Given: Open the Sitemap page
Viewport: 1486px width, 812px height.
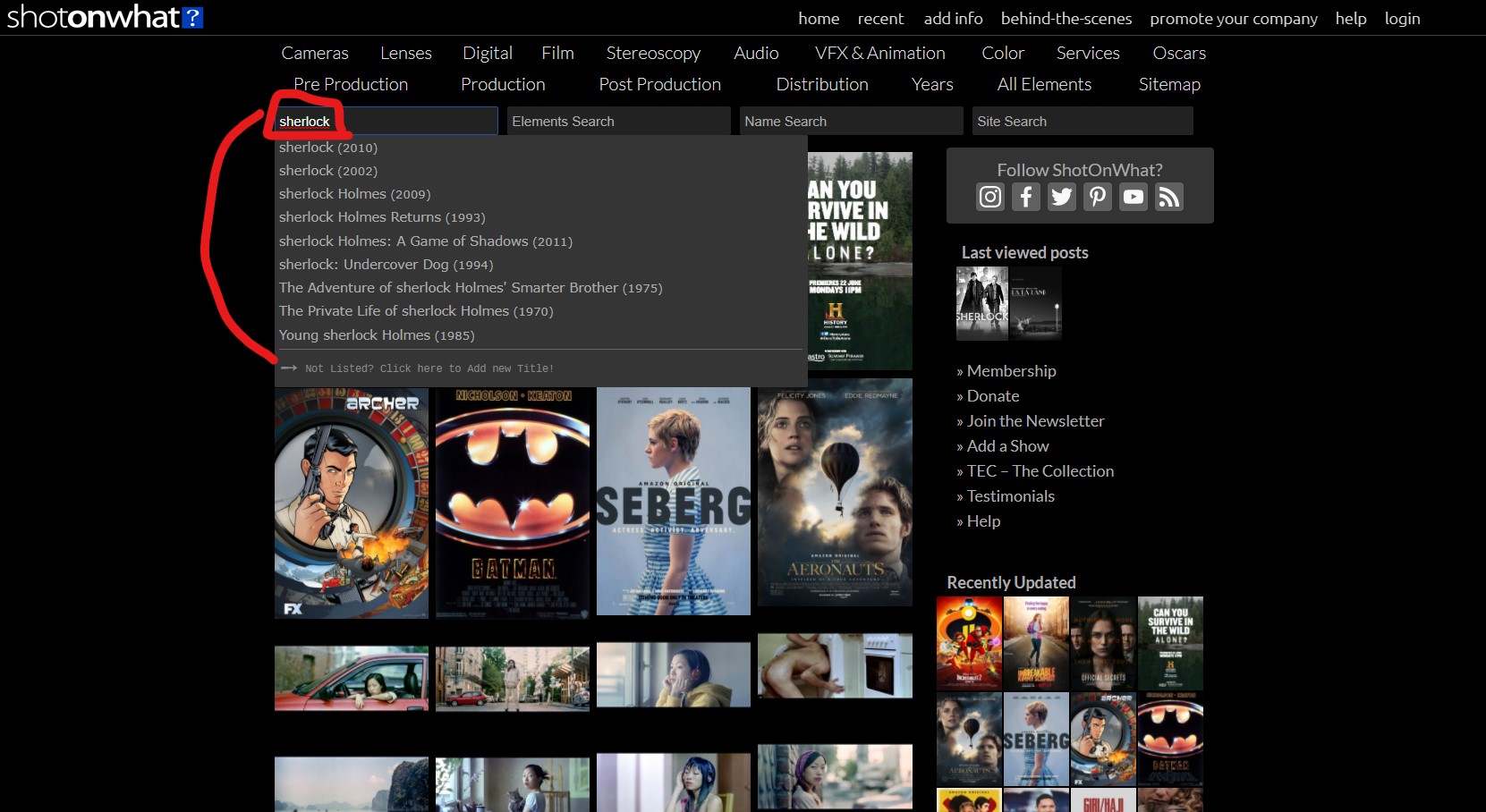Looking at the screenshot, I should tap(1169, 84).
